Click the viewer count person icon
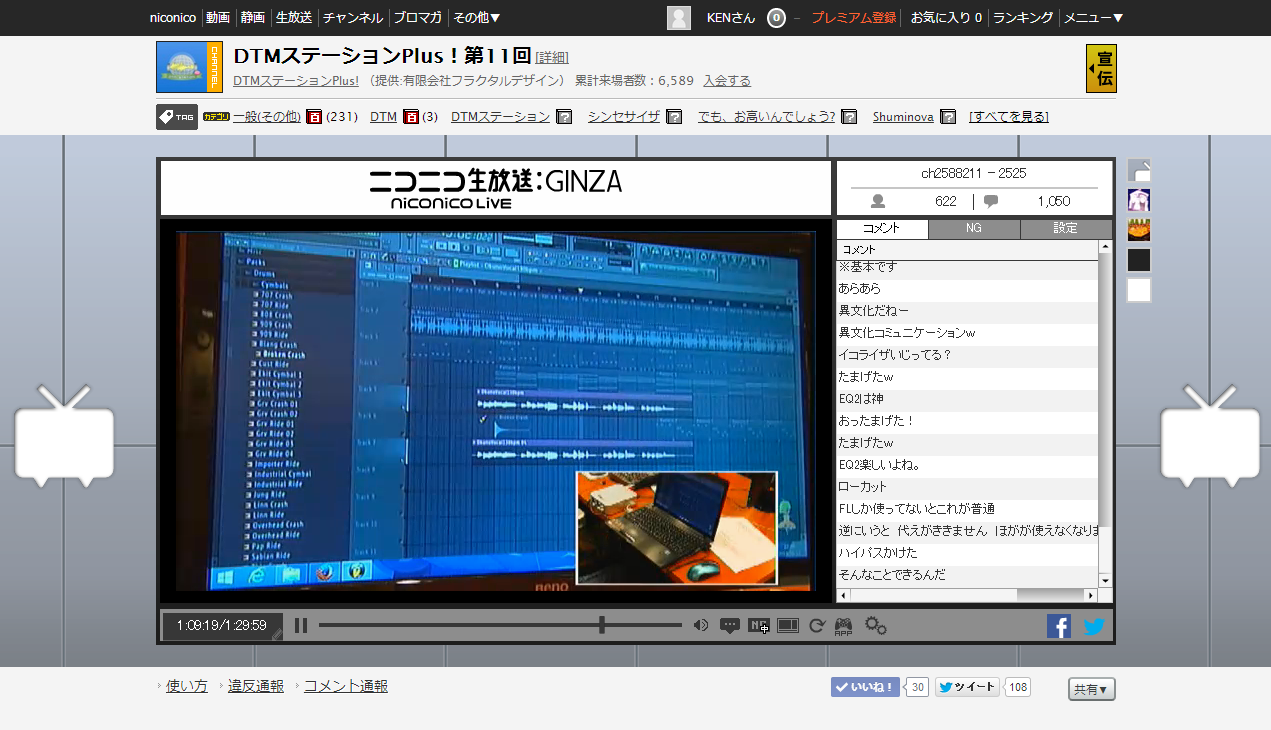Screen dimensions: 1271x730 (x=879, y=201)
